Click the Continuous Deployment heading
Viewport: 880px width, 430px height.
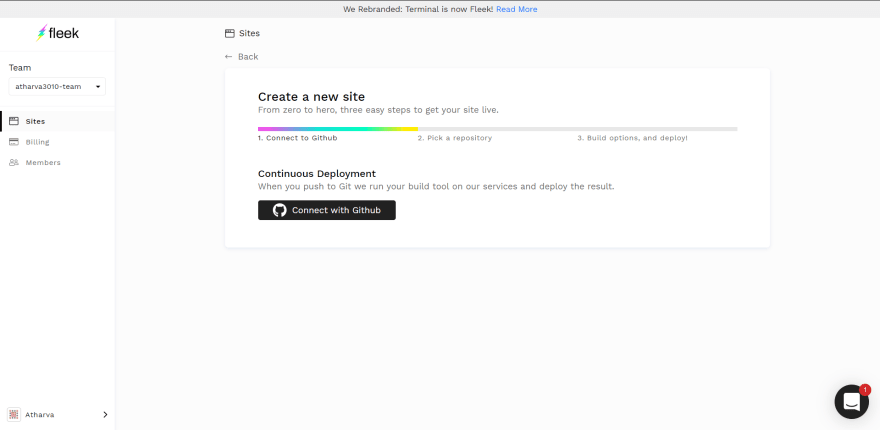pyautogui.click(x=317, y=173)
